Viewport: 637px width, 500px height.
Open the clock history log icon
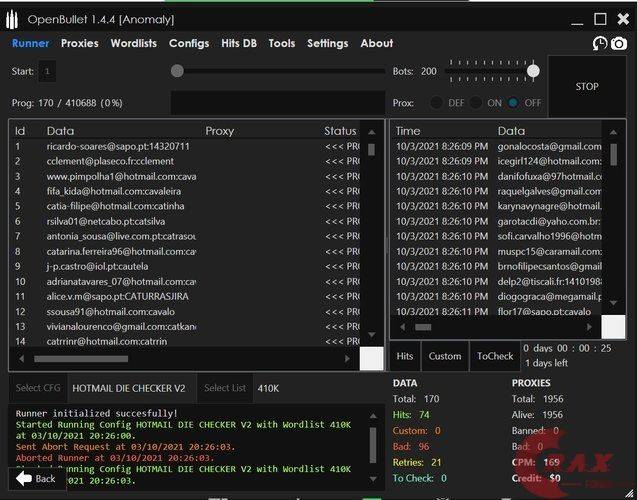tap(600, 43)
